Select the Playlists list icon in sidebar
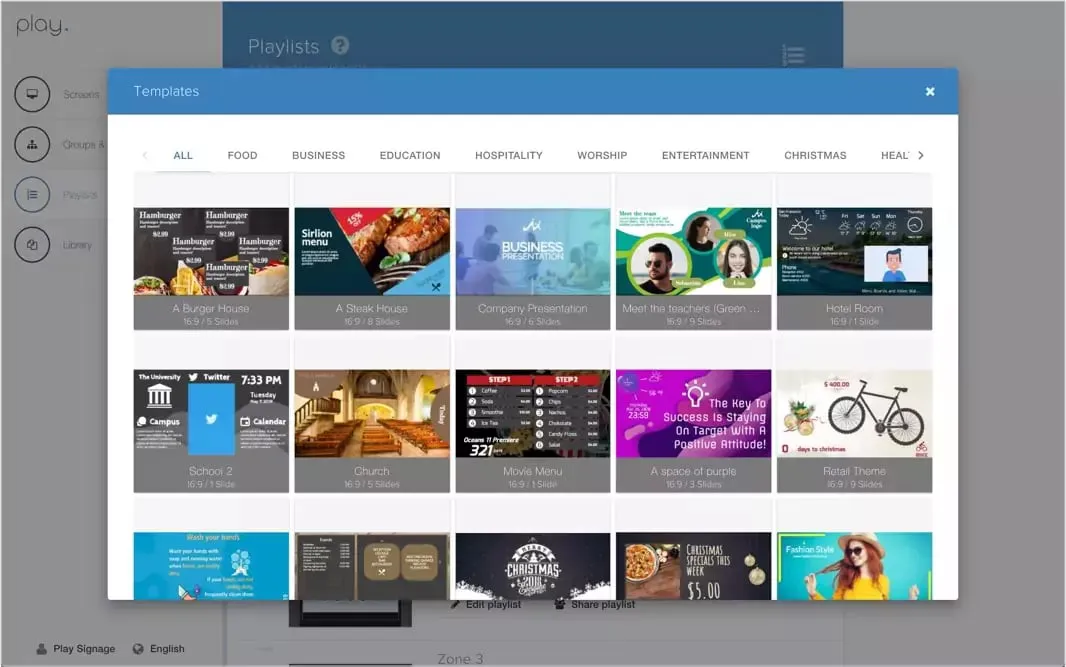Image resolution: width=1066 pixels, height=667 pixels. click(32, 194)
